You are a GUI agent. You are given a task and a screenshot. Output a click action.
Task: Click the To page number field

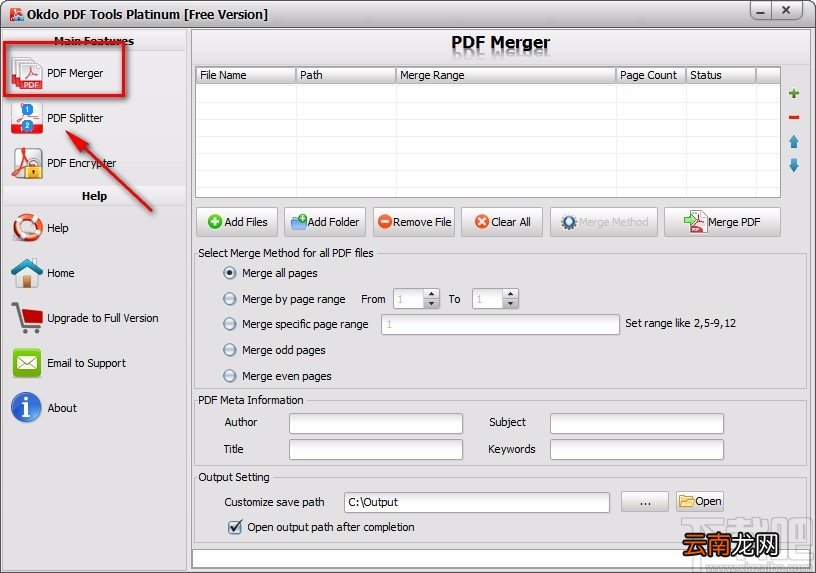pyautogui.click(x=488, y=299)
